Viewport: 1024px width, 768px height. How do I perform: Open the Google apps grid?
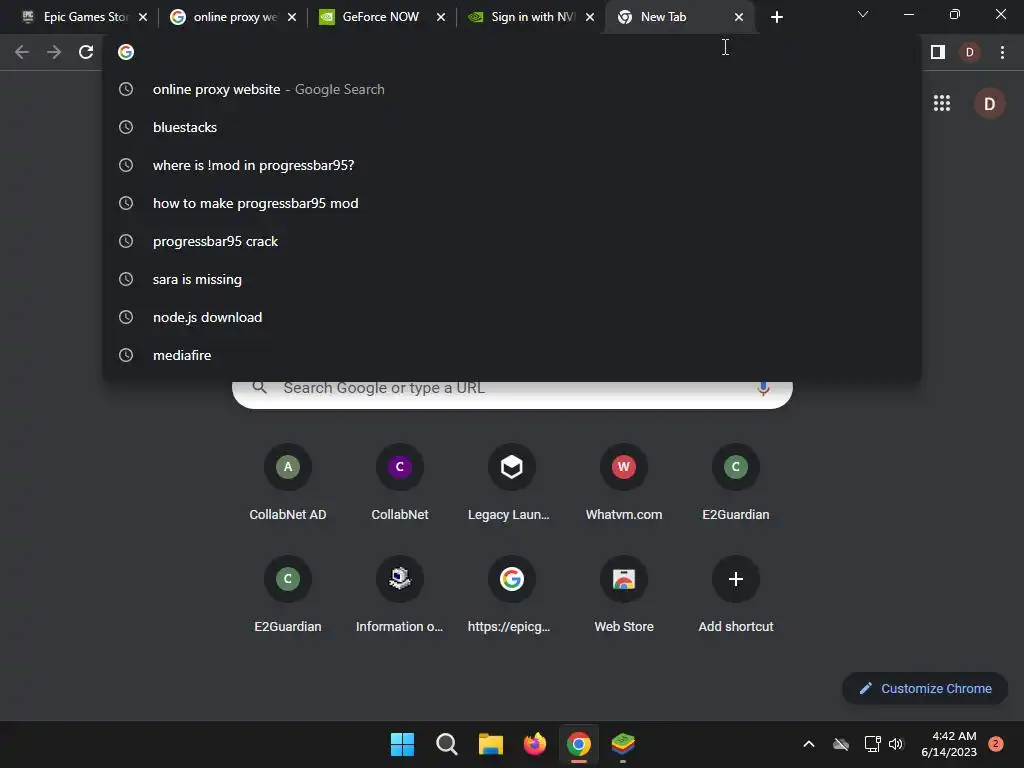coord(942,103)
